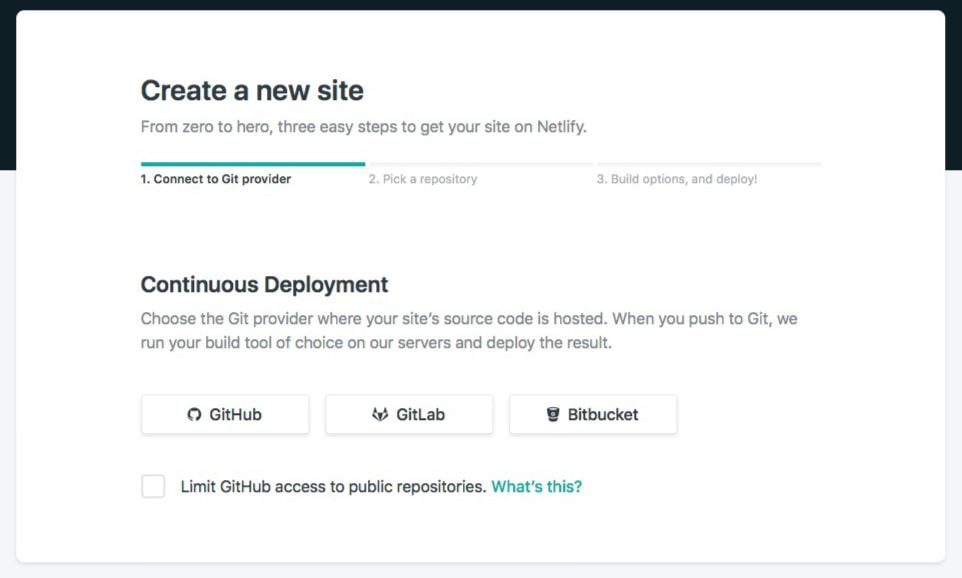Connect using the Bitbucket label
Screen dimensions: 962x578
click(603, 415)
